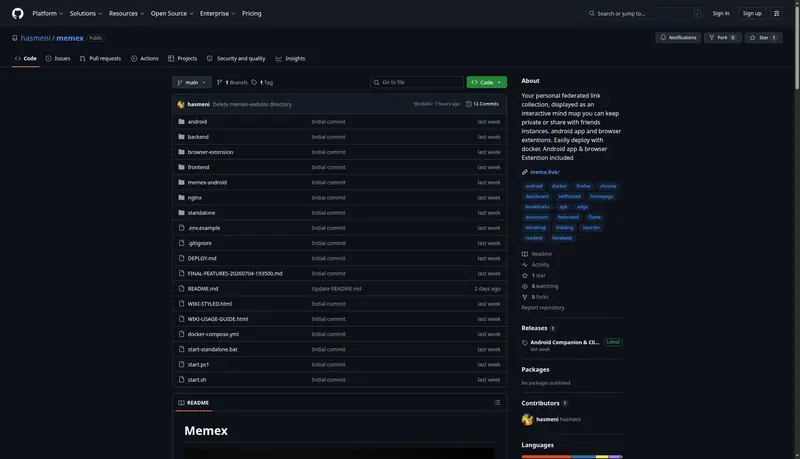Open the green Code dropdown button

[486, 82]
